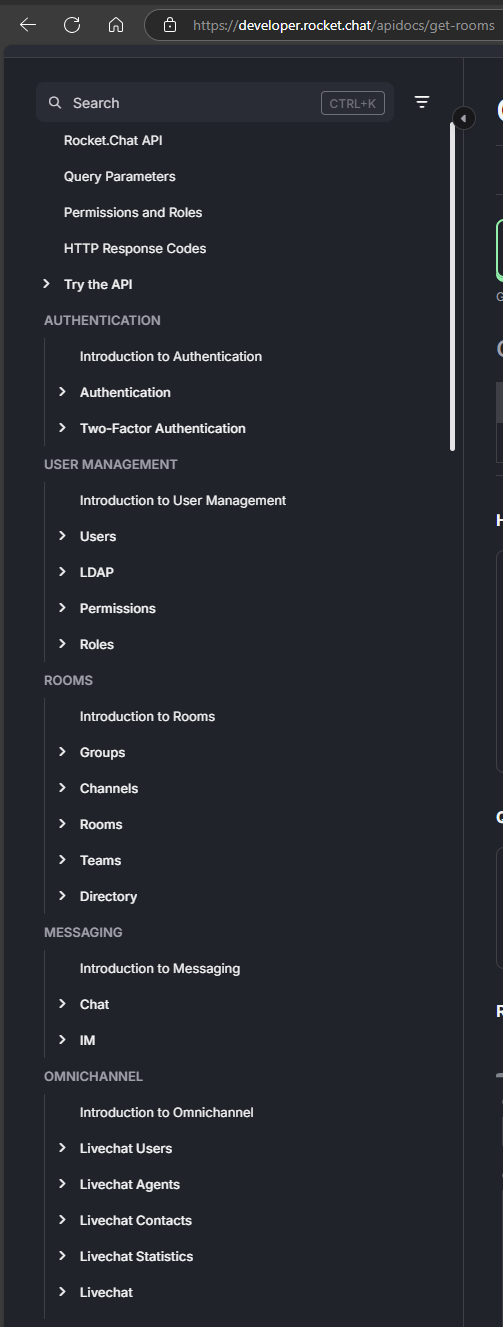Select the ROOMS category heading
Screen dimensions: 503x1327
(68, 680)
